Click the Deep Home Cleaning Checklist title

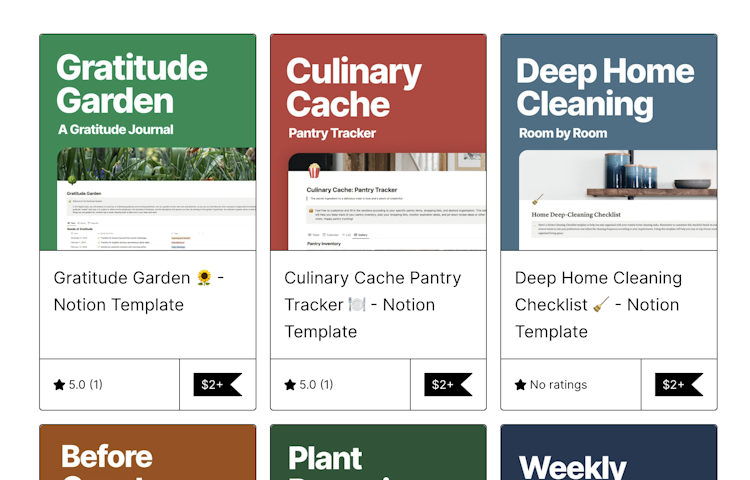pyautogui.click(x=598, y=305)
